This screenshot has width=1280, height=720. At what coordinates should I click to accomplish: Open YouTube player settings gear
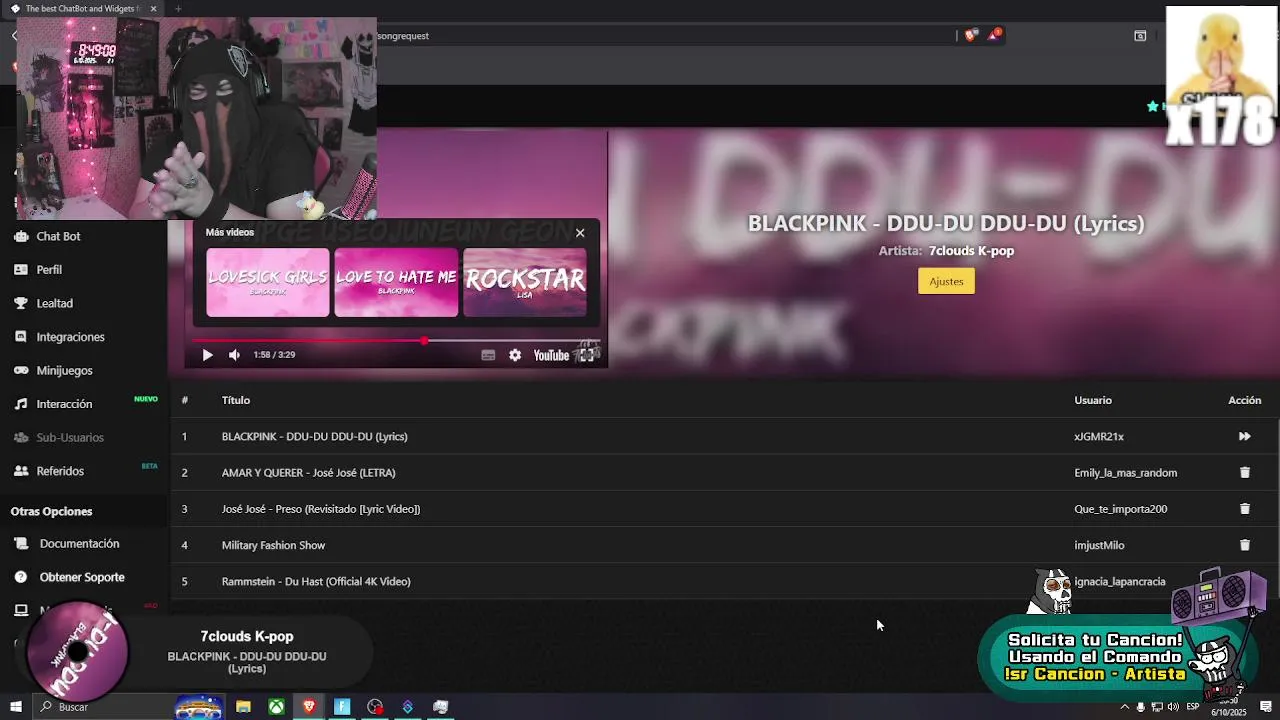(x=515, y=355)
